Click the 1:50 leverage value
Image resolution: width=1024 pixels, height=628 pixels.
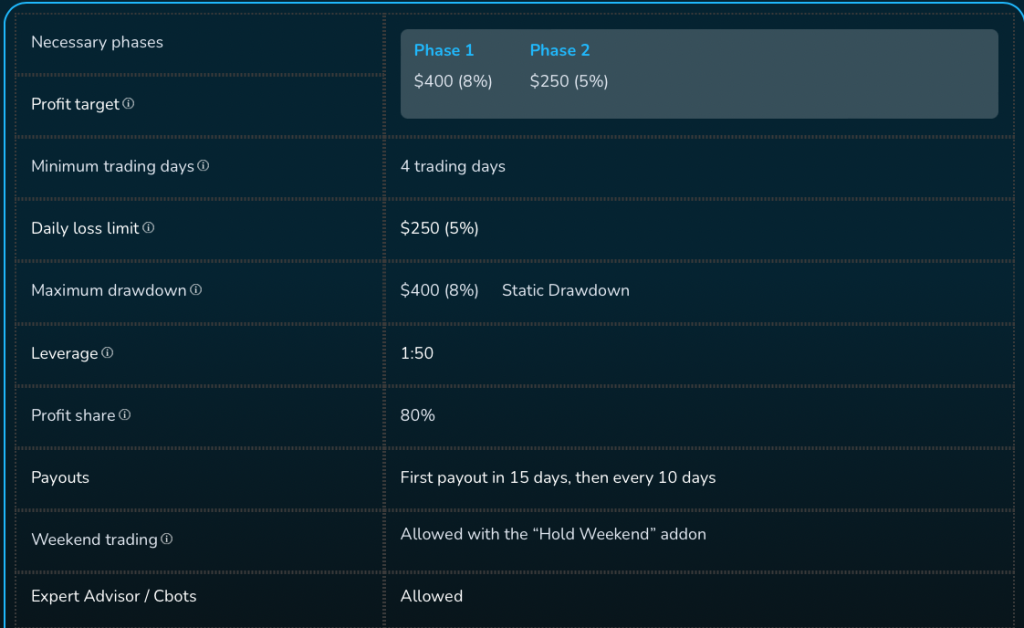point(417,353)
